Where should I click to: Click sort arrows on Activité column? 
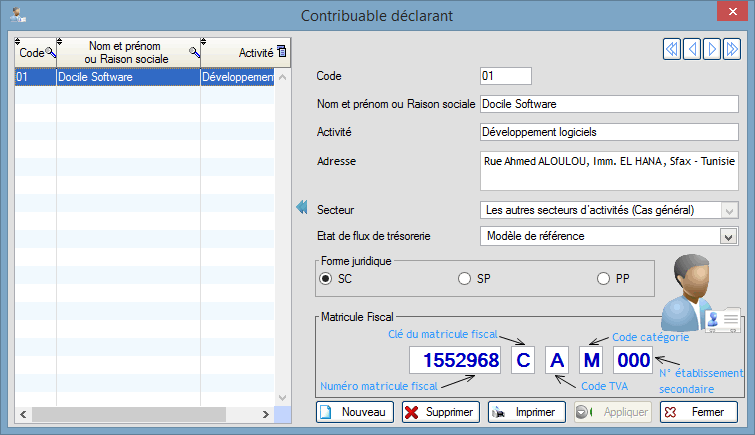tap(203, 41)
